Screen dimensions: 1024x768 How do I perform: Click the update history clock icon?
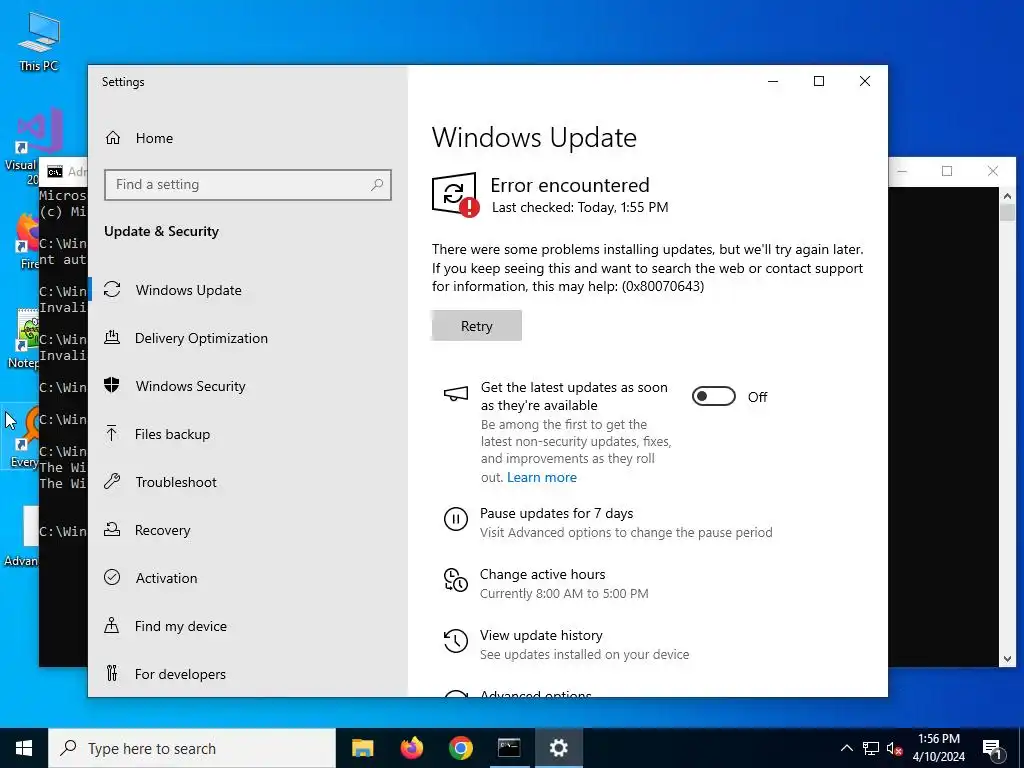pyautogui.click(x=456, y=641)
